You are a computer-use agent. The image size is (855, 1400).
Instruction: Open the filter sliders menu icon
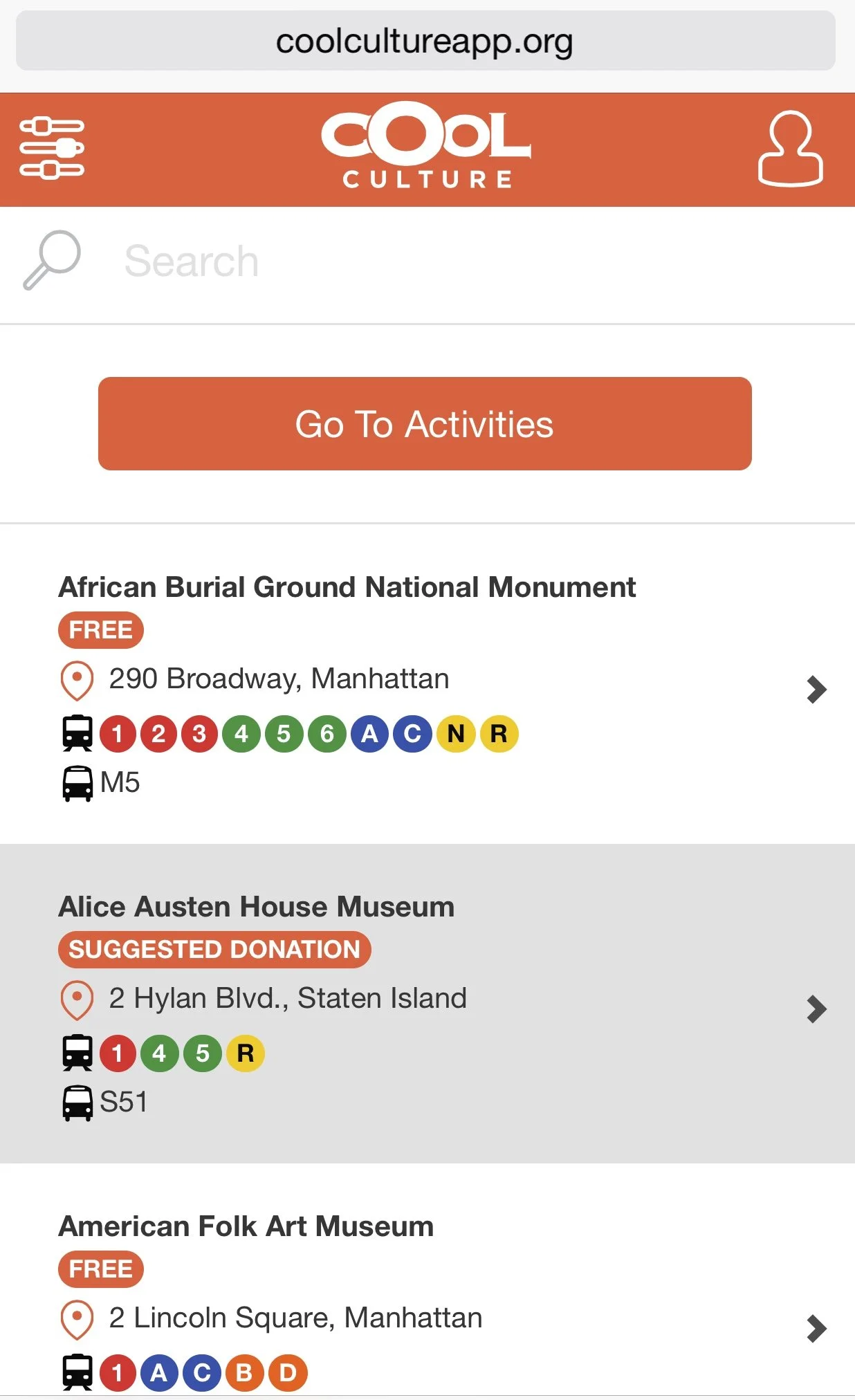point(52,149)
